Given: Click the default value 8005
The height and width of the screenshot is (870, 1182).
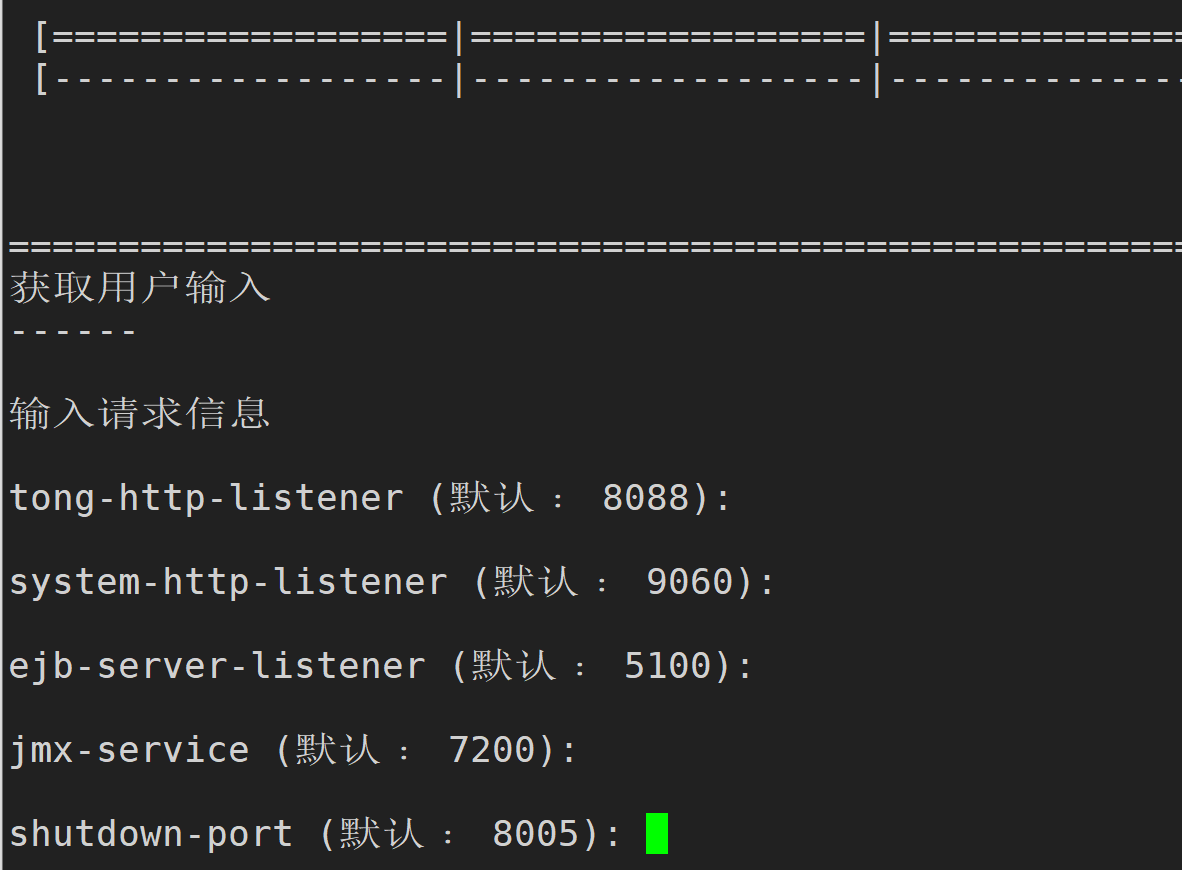Looking at the screenshot, I should [535, 834].
